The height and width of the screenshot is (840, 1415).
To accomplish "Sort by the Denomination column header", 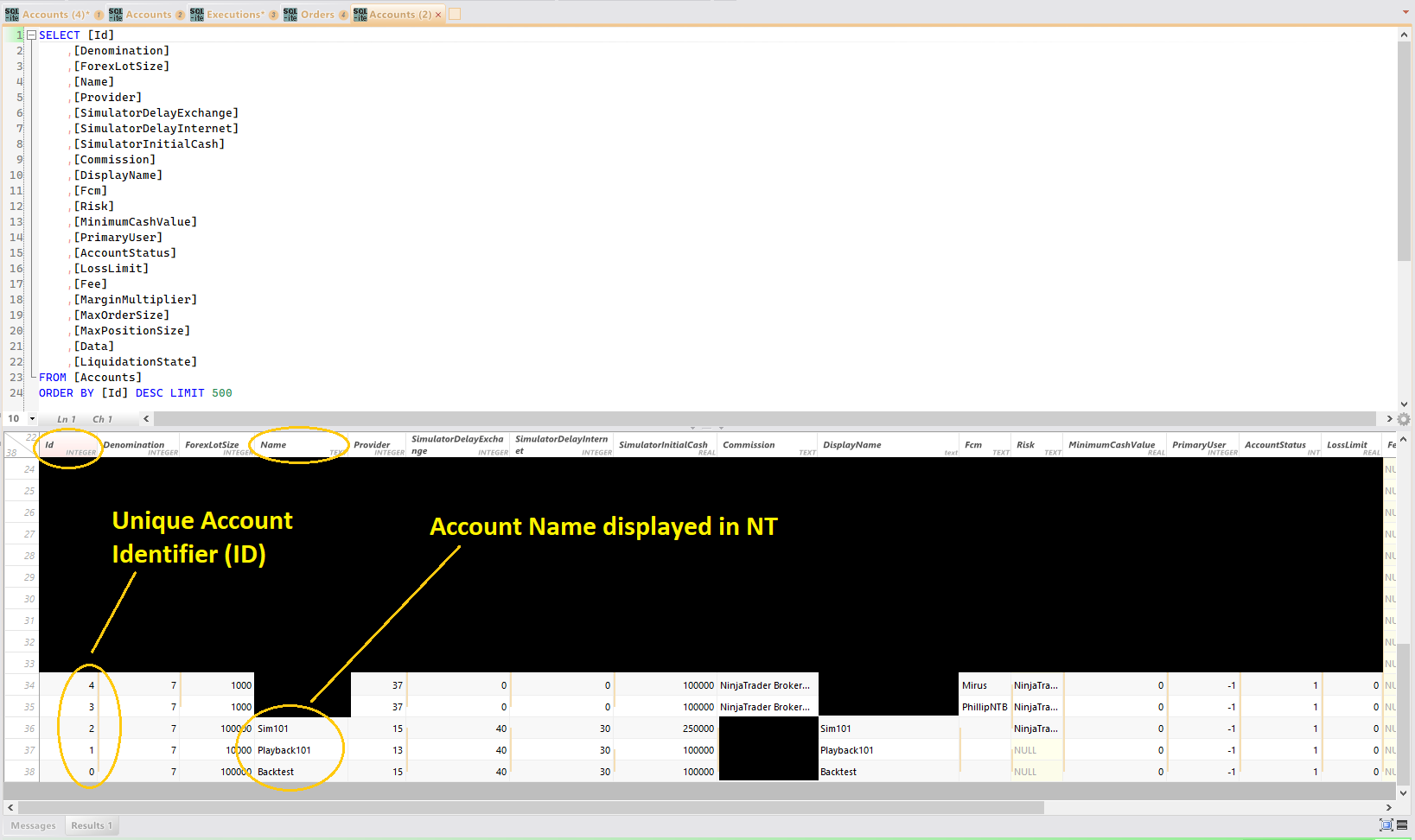I will (140, 445).
